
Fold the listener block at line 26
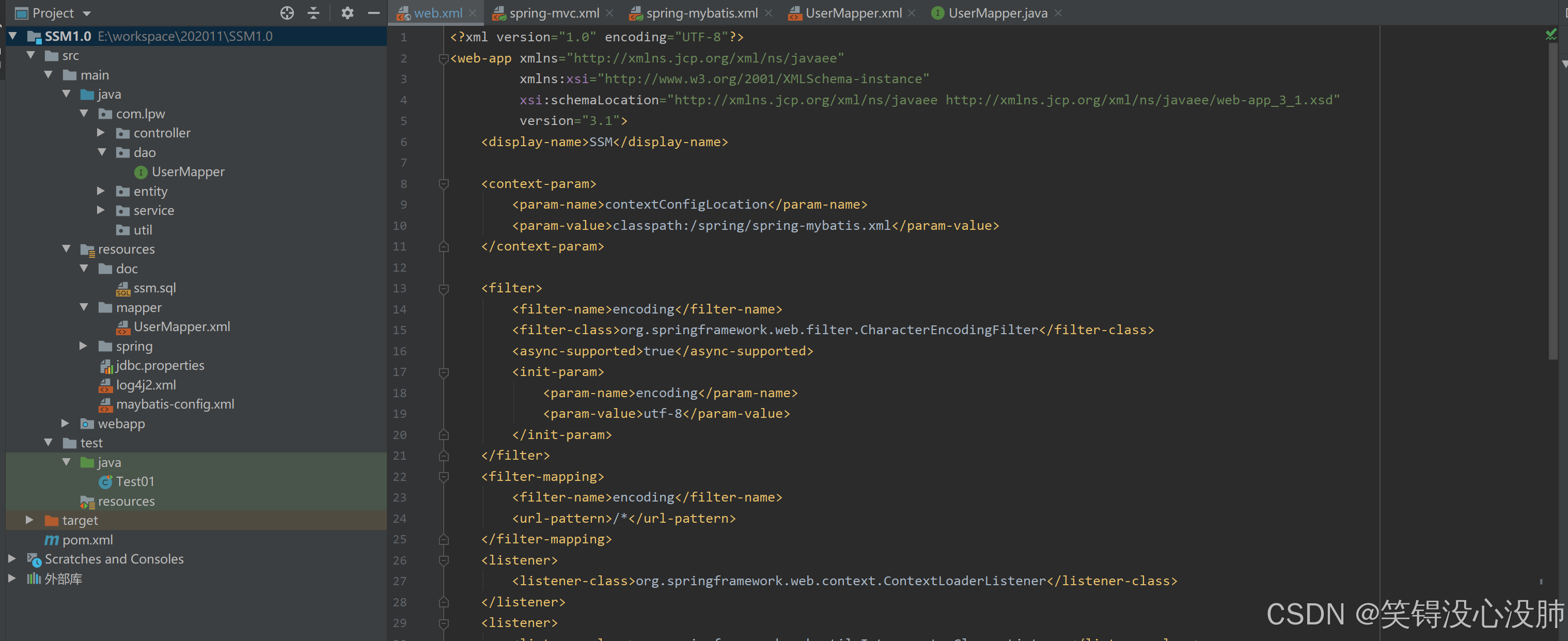click(x=444, y=560)
